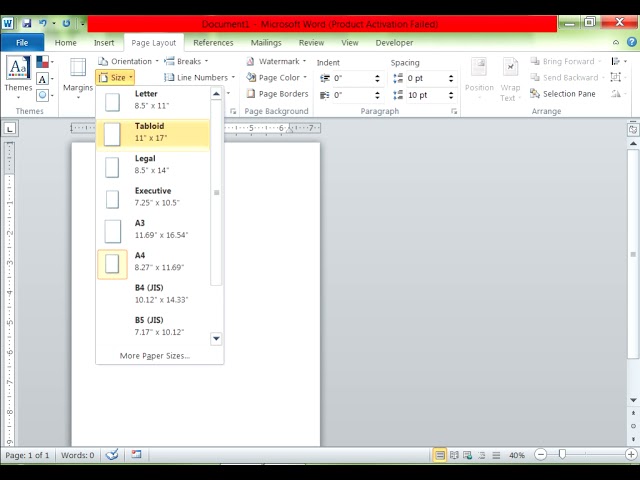This screenshot has height=480, width=640.
Task: Switch to Outline view
Action: (x=482, y=455)
